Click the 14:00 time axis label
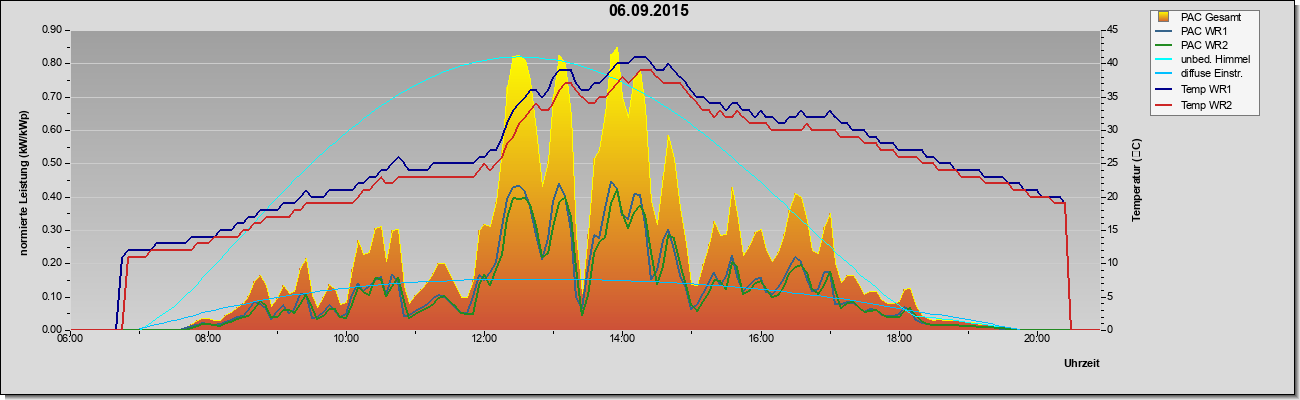Screen dimensions: 1300x400 (622, 339)
